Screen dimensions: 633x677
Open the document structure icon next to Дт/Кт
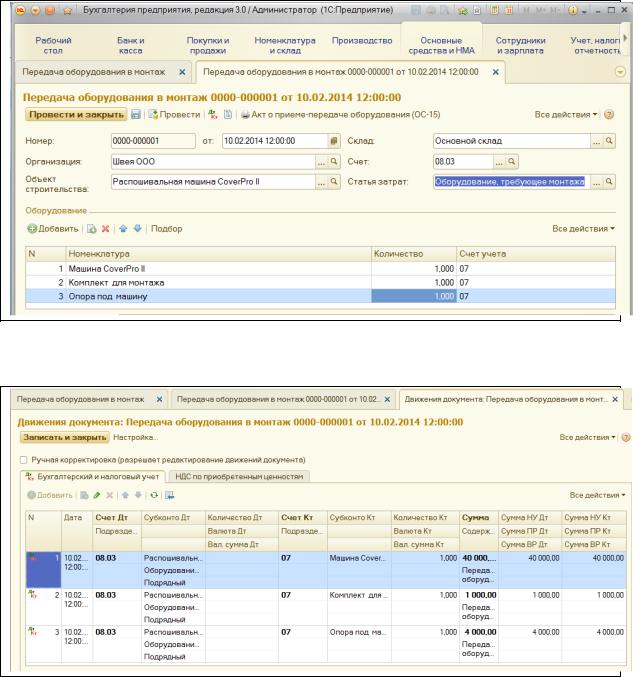[x=228, y=114]
